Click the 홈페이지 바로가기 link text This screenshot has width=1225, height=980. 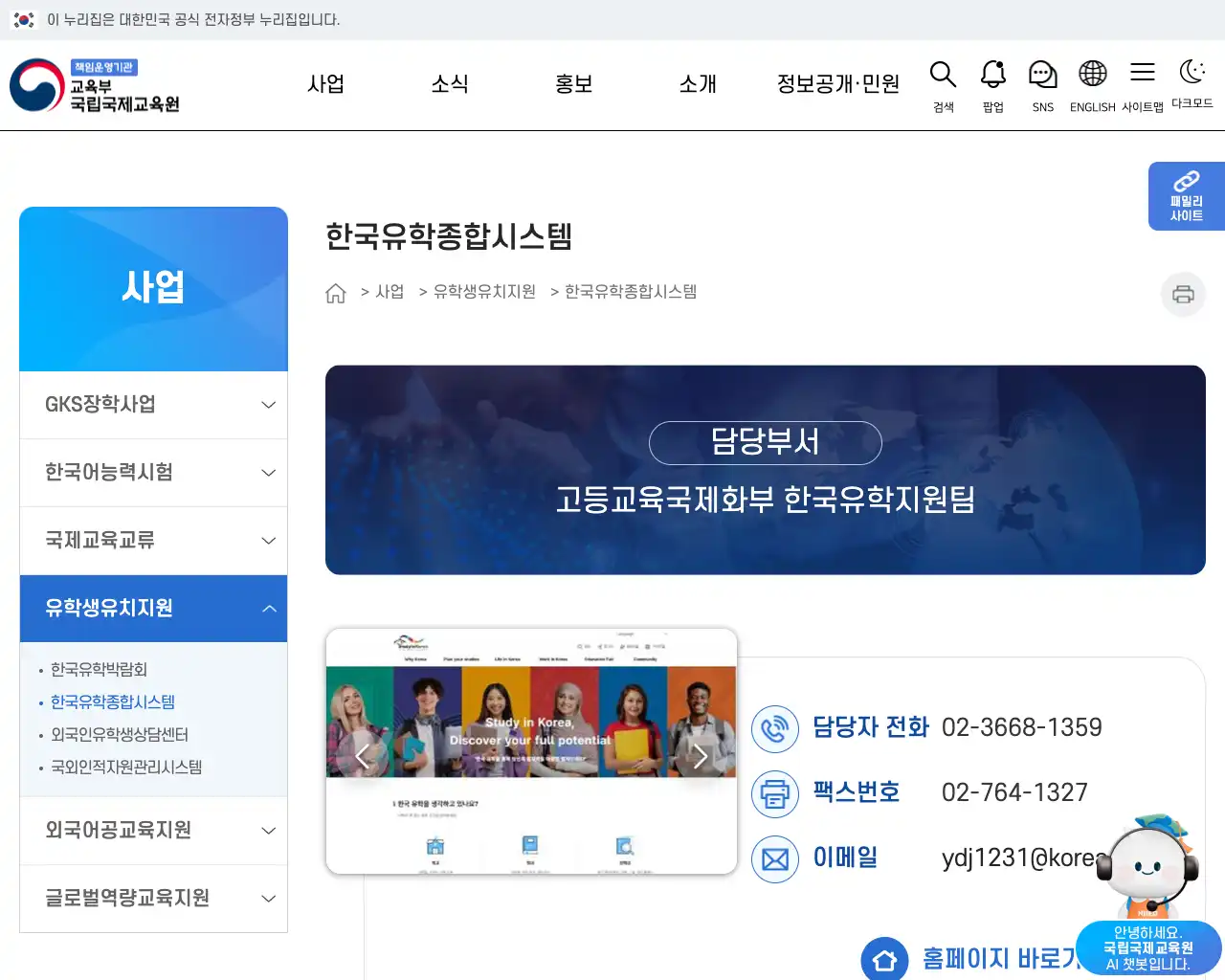1002,959
